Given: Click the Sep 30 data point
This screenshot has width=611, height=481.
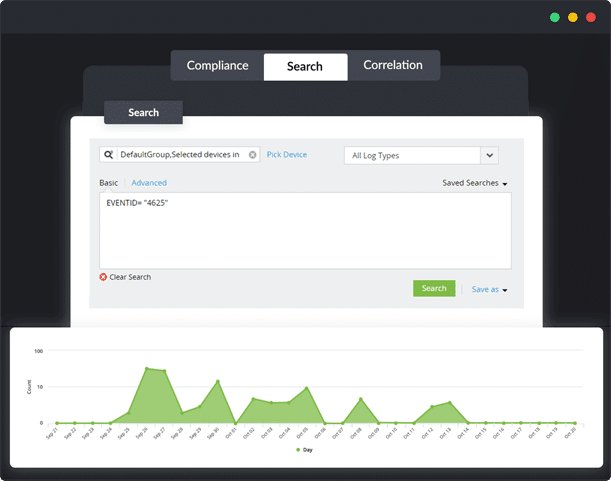Looking at the screenshot, I should click(x=218, y=382).
